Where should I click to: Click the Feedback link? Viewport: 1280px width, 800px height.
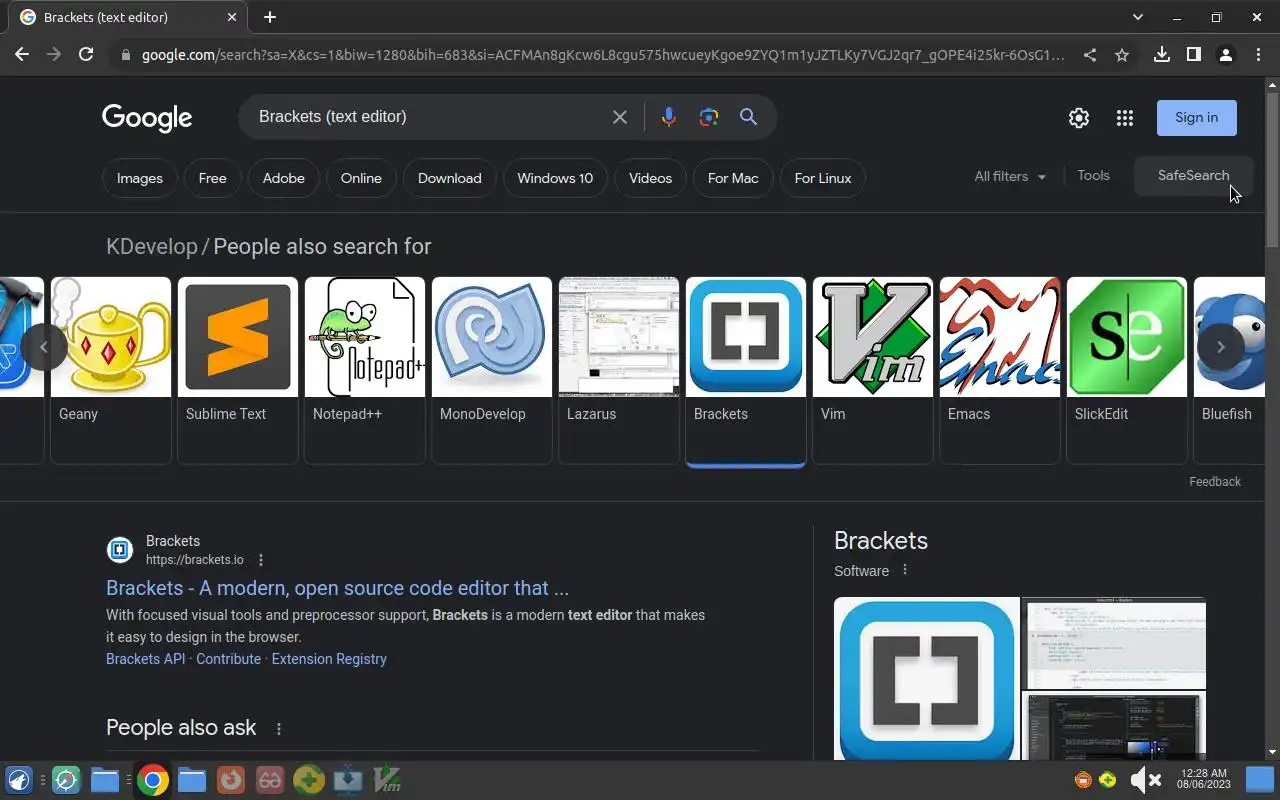(1215, 481)
